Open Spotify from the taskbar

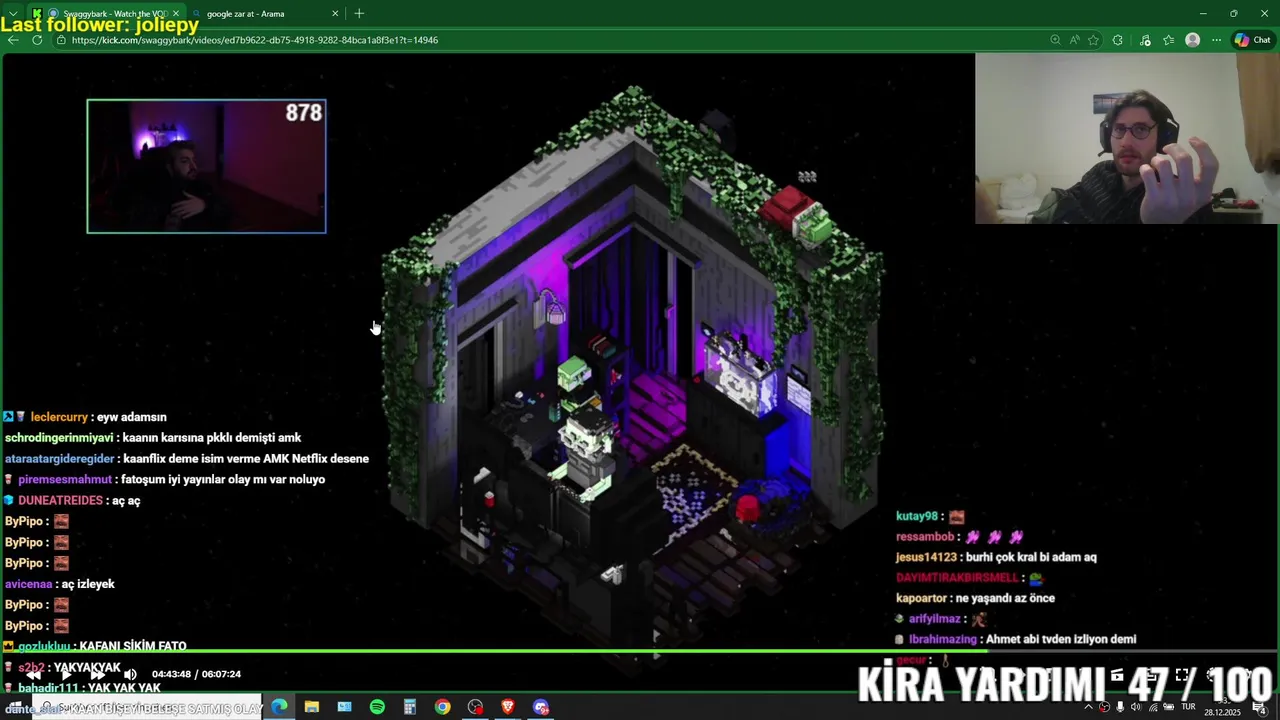click(x=377, y=707)
